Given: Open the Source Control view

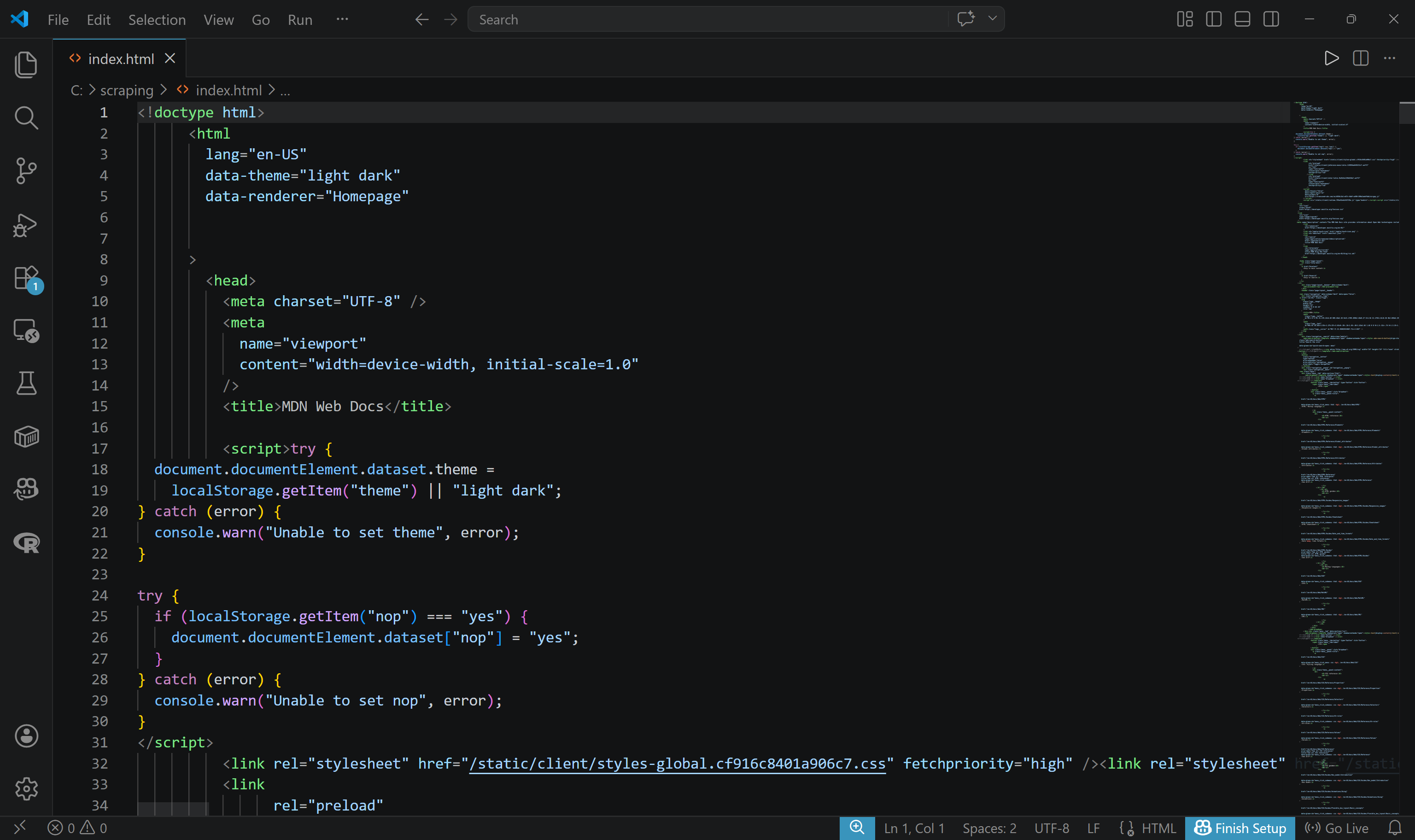Looking at the screenshot, I should (x=27, y=171).
